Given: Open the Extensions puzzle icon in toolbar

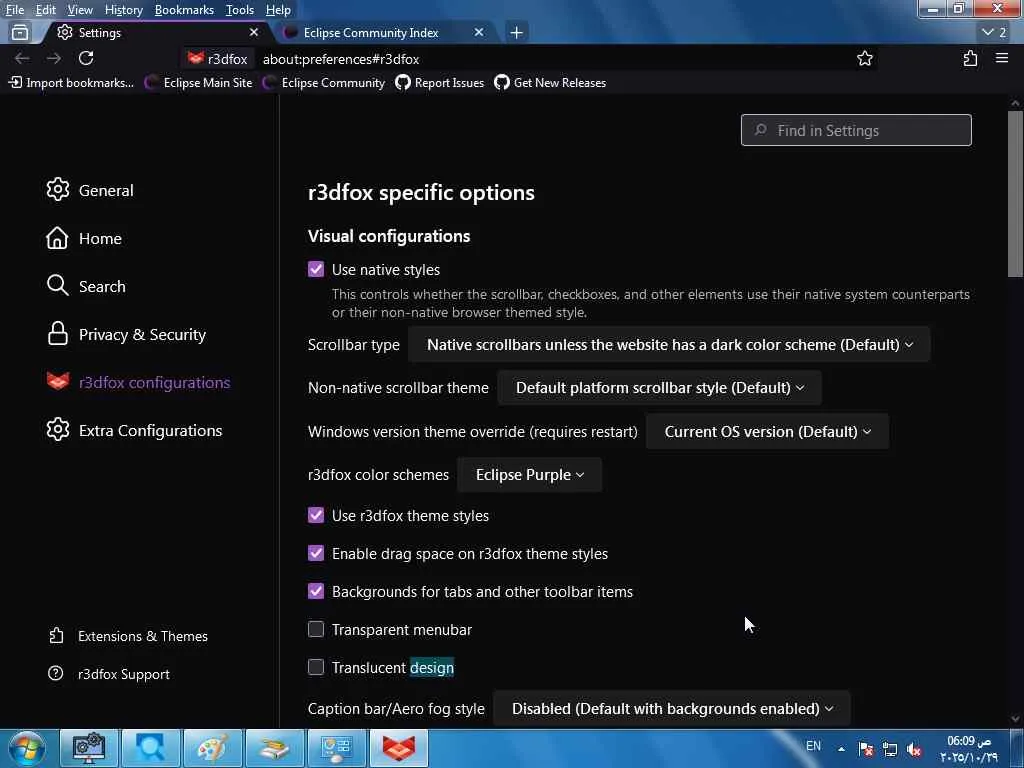Looking at the screenshot, I should point(970,59).
